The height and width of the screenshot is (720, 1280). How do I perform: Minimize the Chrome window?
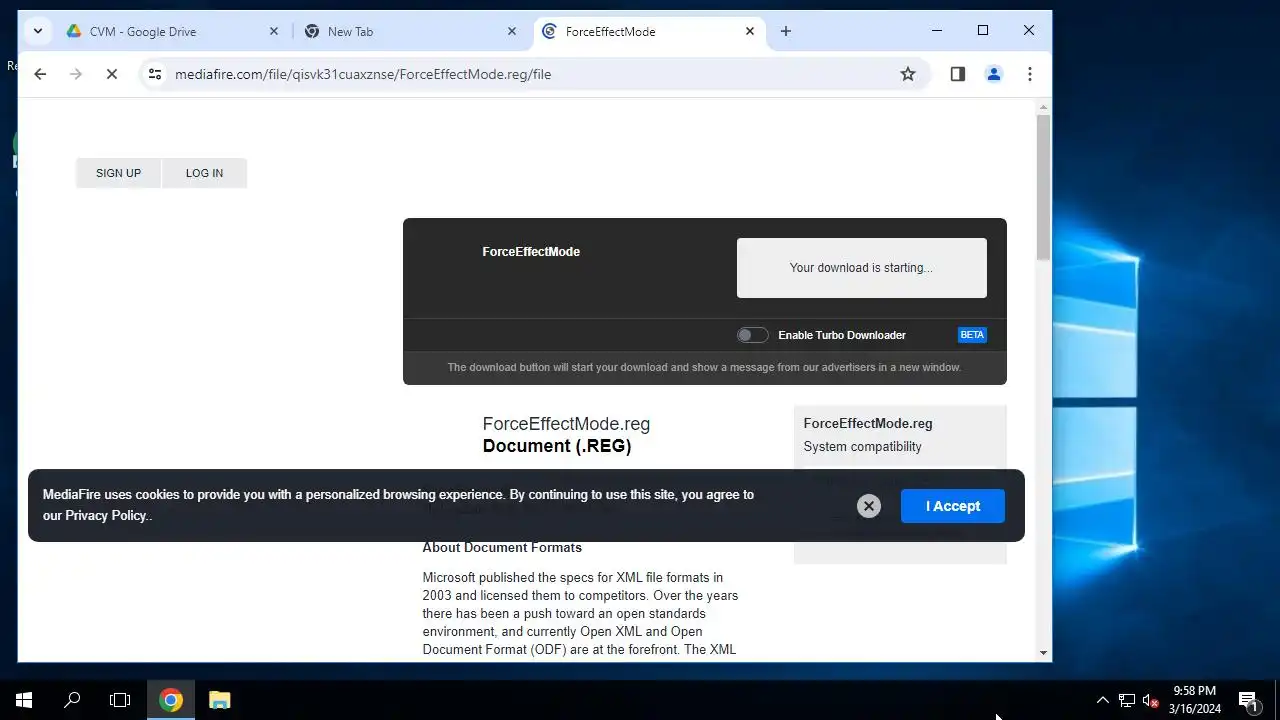click(x=937, y=31)
